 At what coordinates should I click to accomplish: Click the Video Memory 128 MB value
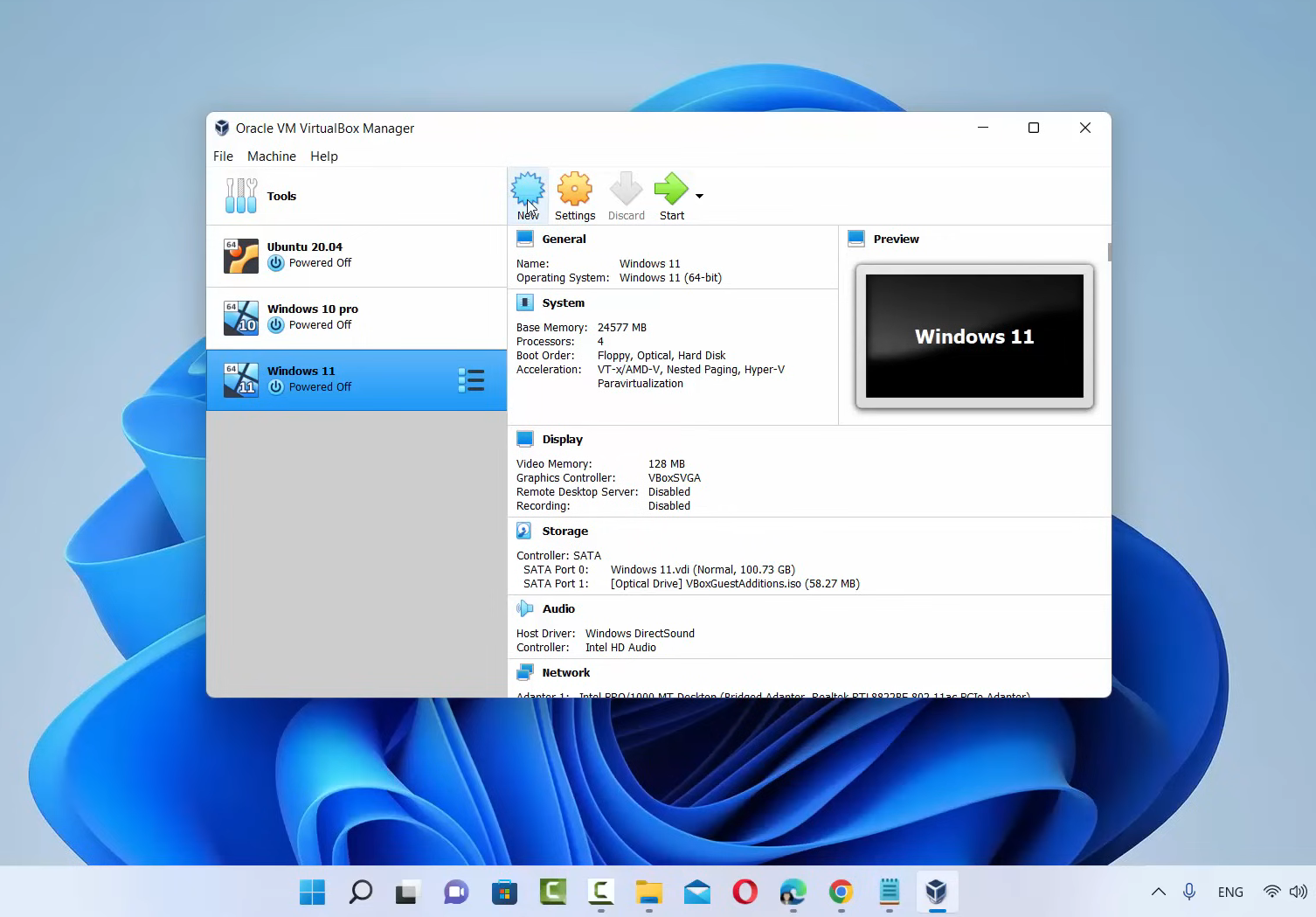(667, 463)
